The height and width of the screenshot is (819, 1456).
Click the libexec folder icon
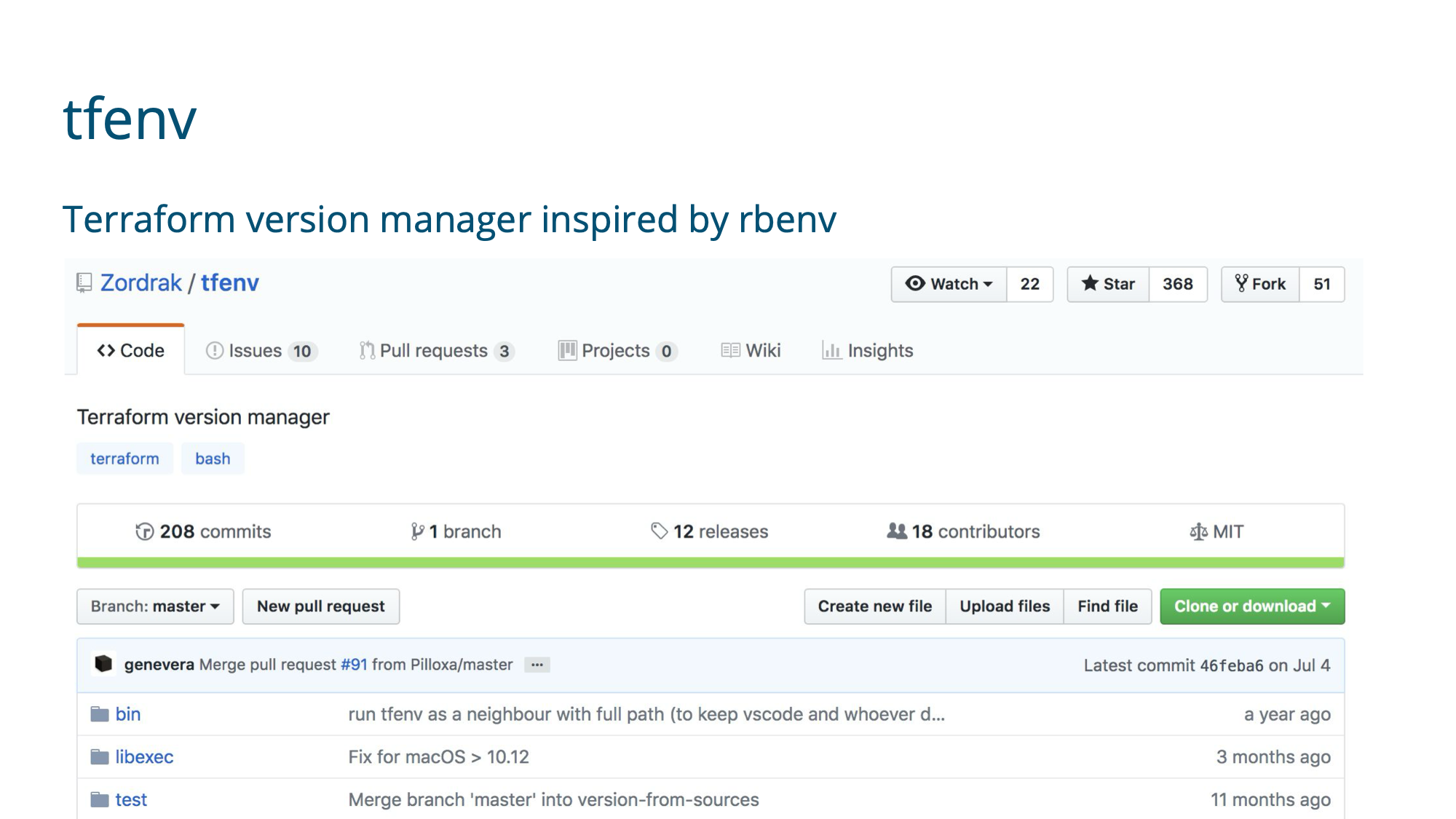tap(100, 757)
